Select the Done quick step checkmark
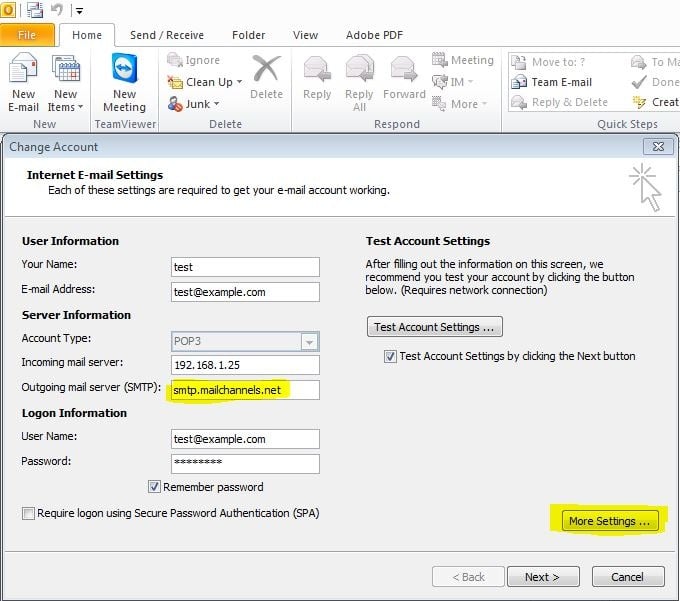 point(639,82)
